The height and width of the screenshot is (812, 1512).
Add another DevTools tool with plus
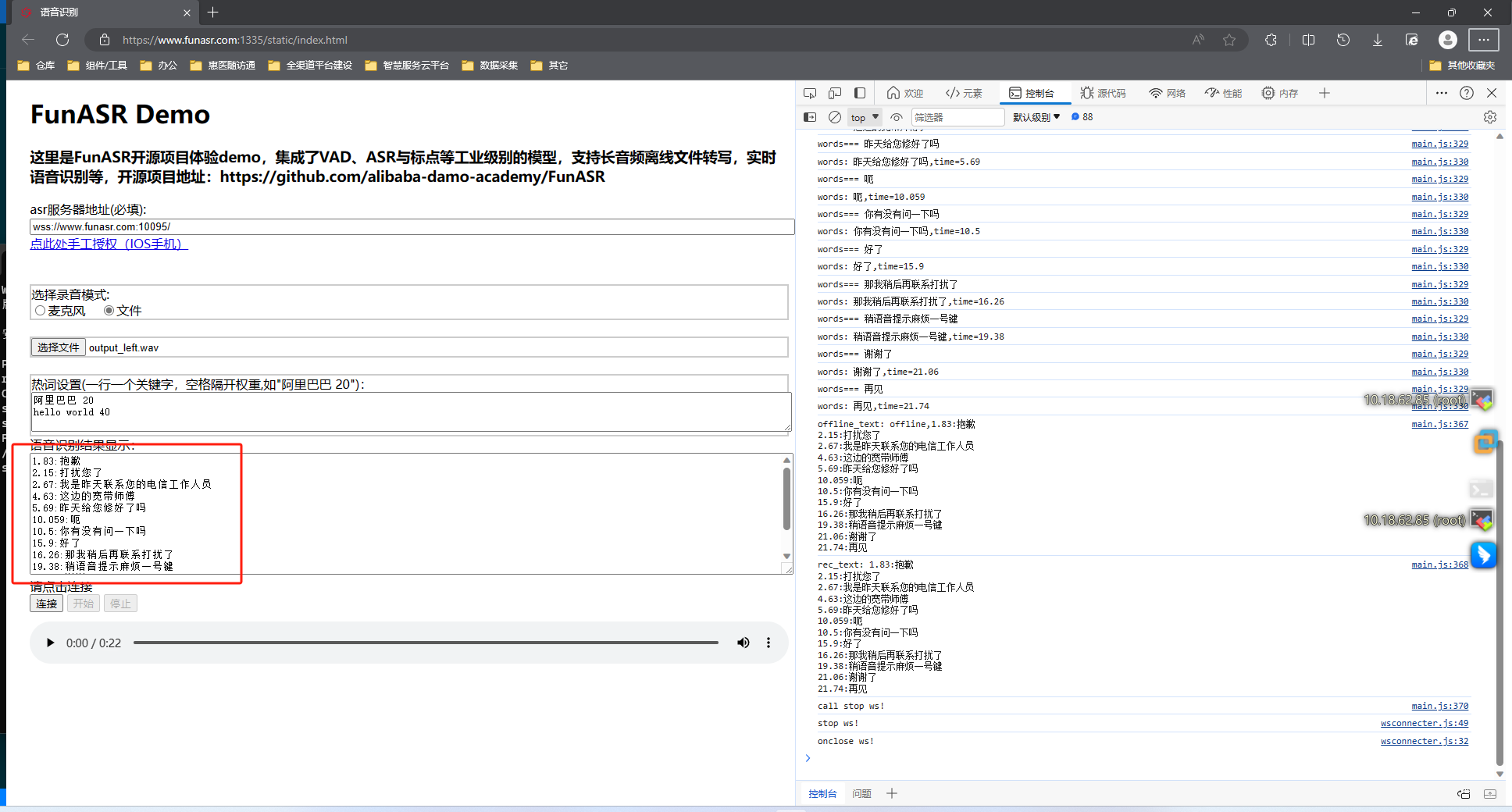pyautogui.click(x=1325, y=93)
